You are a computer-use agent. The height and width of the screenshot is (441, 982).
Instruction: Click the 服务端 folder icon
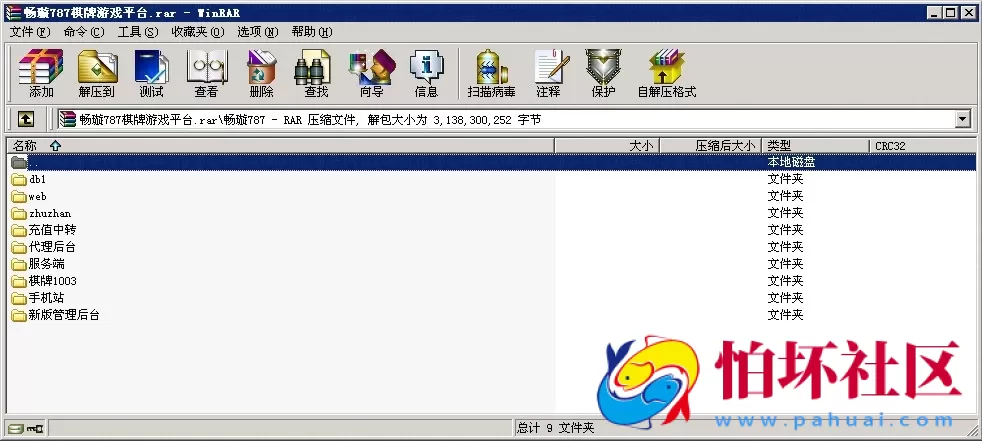click(19, 264)
